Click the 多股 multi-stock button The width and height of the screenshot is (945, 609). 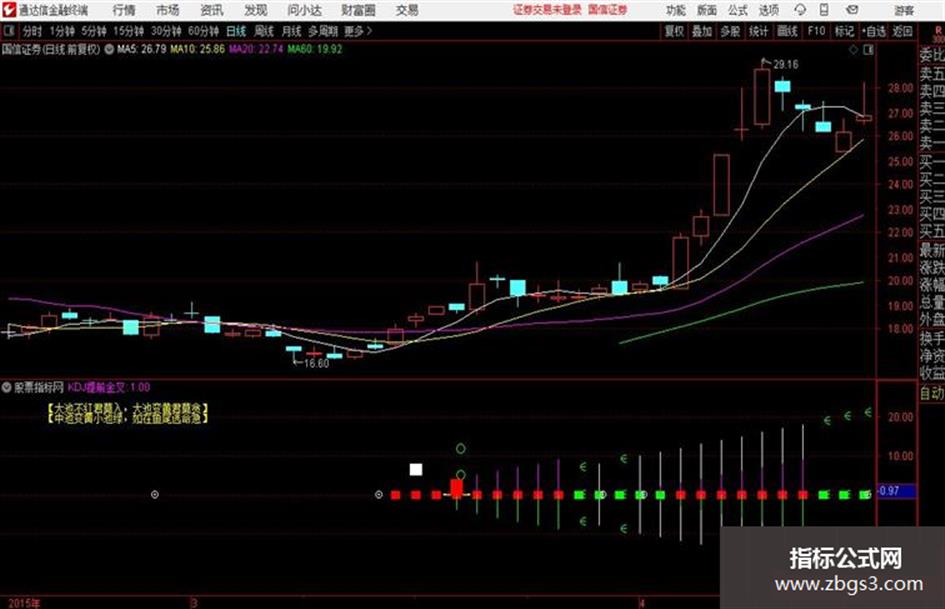tap(730, 31)
